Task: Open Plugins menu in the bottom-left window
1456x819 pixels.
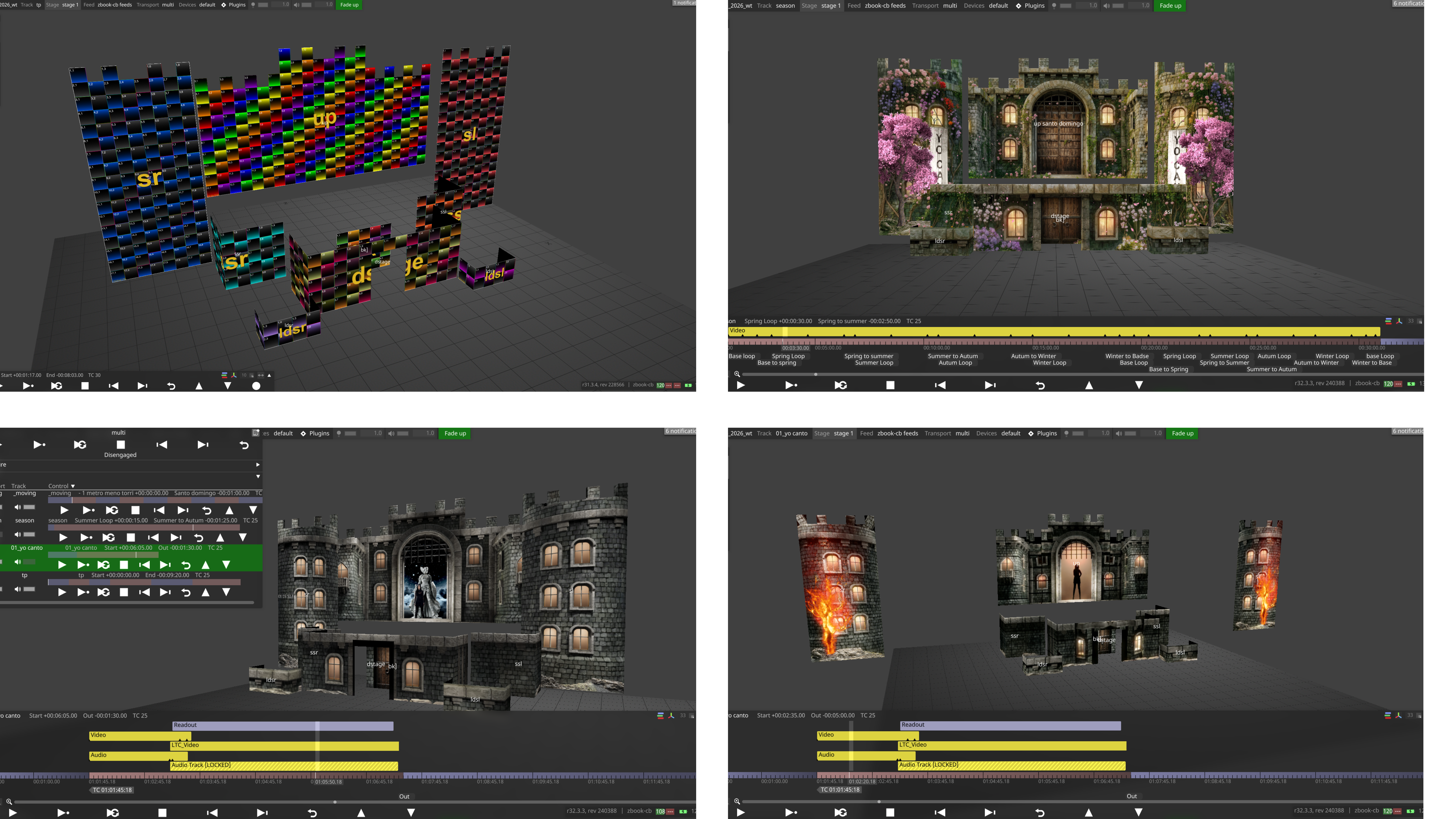Action: pyautogui.click(x=315, y=434)
